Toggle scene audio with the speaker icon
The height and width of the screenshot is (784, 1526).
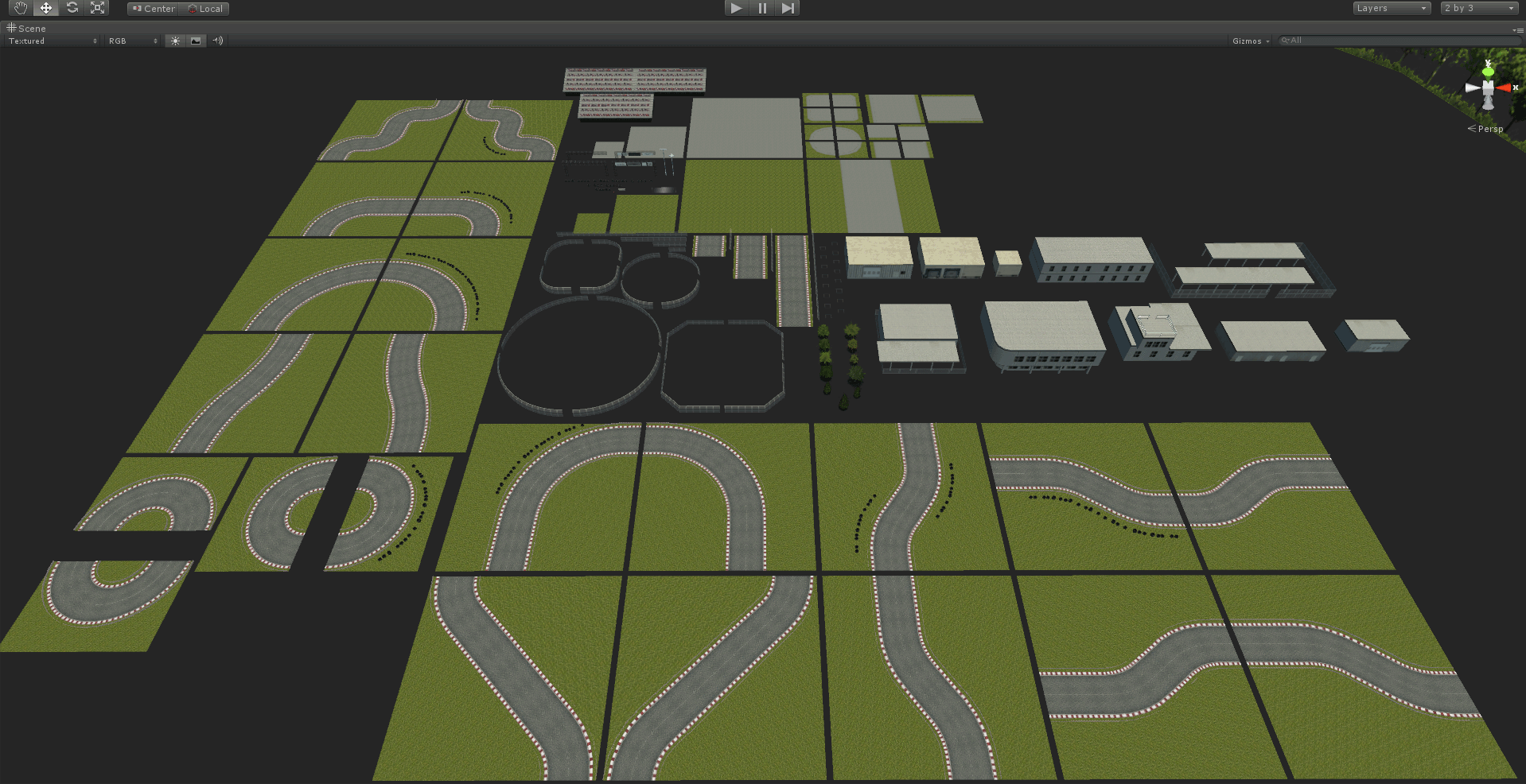coord(217,41)
